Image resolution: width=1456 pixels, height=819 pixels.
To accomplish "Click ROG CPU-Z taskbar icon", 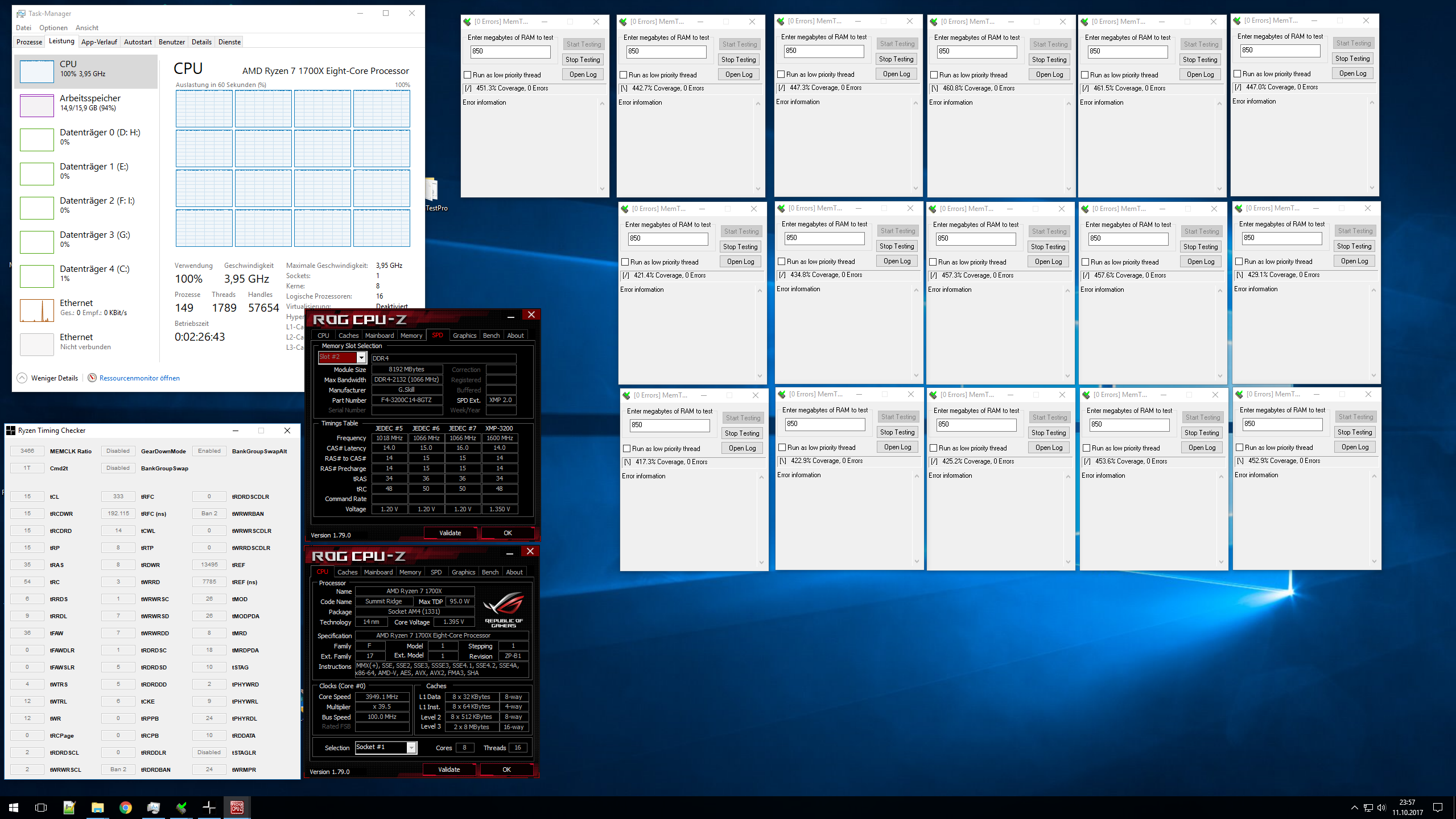I will coord(237,807).
